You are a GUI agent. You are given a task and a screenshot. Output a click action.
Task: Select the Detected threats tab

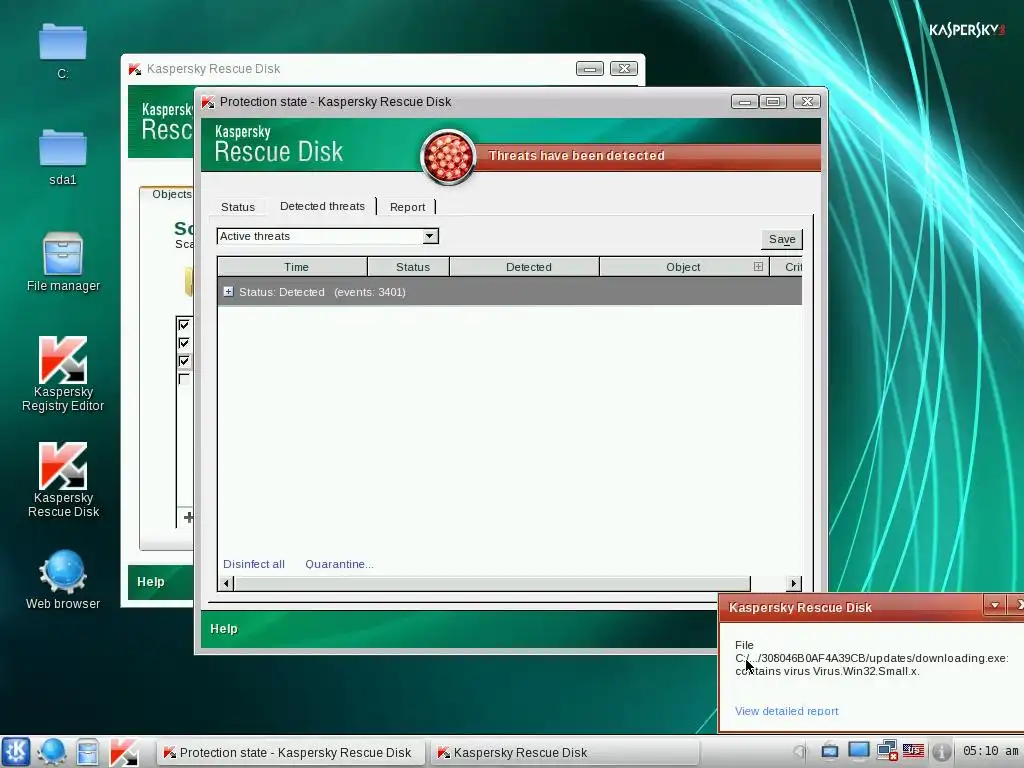(x=322, y=206)
